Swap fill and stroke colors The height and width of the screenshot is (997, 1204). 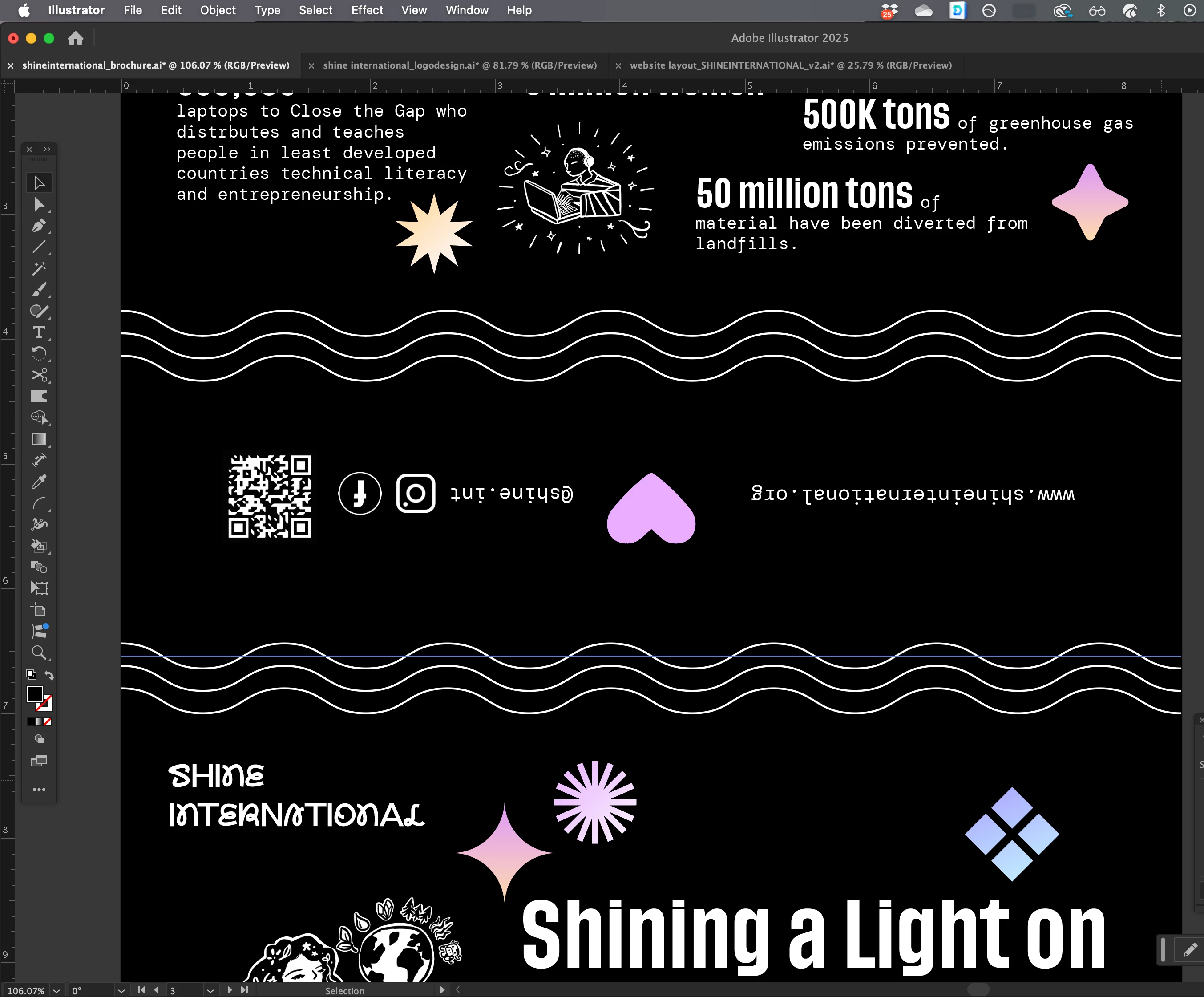pos(49,675)
